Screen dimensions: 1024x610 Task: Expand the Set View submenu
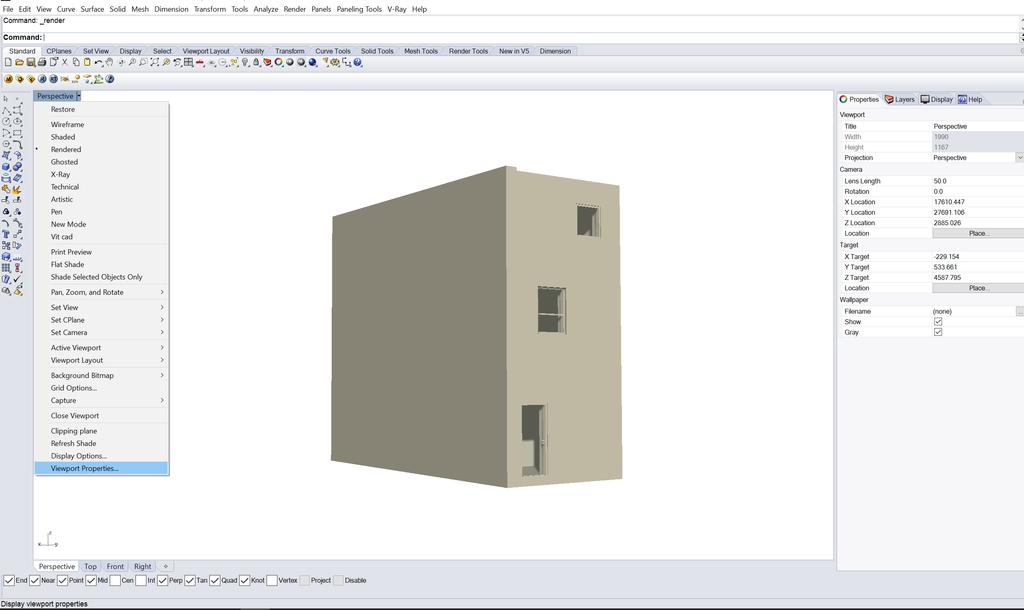(x=101, y=307)
